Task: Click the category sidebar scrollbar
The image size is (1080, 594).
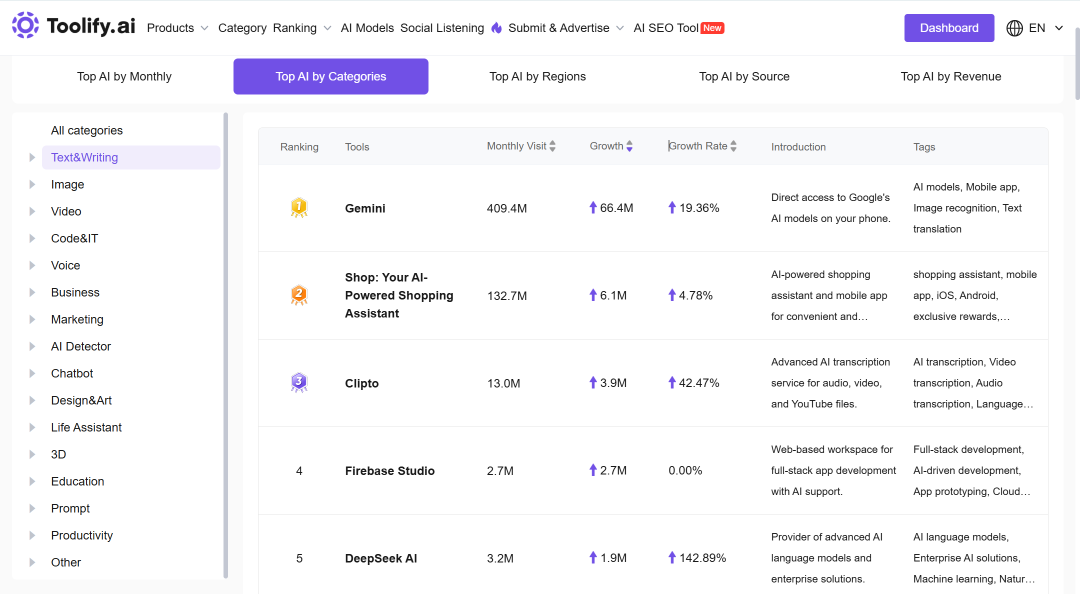Action: click(226, 345)
